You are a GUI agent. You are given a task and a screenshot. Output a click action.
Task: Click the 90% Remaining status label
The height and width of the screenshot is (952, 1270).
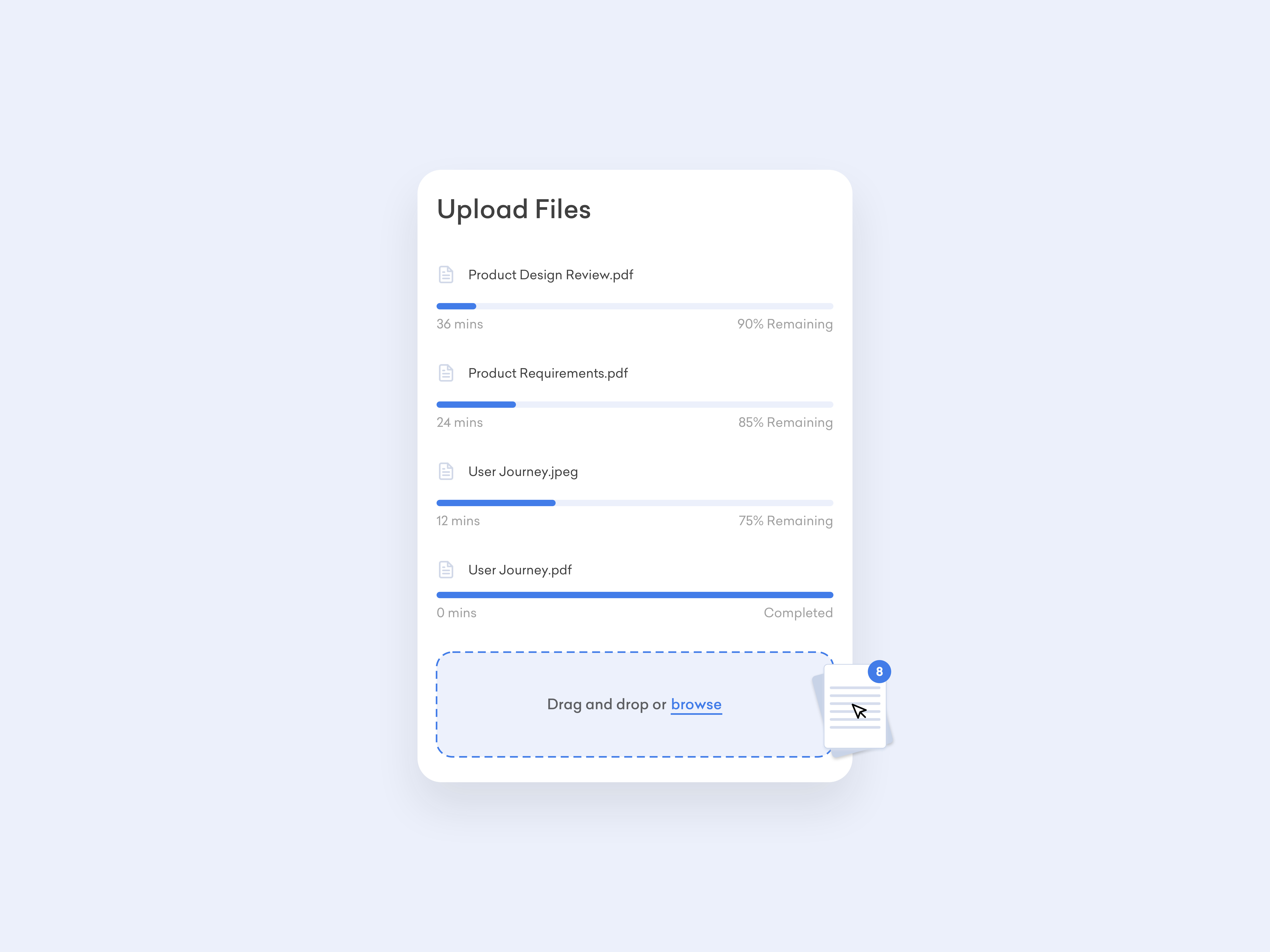click(785, 324)
